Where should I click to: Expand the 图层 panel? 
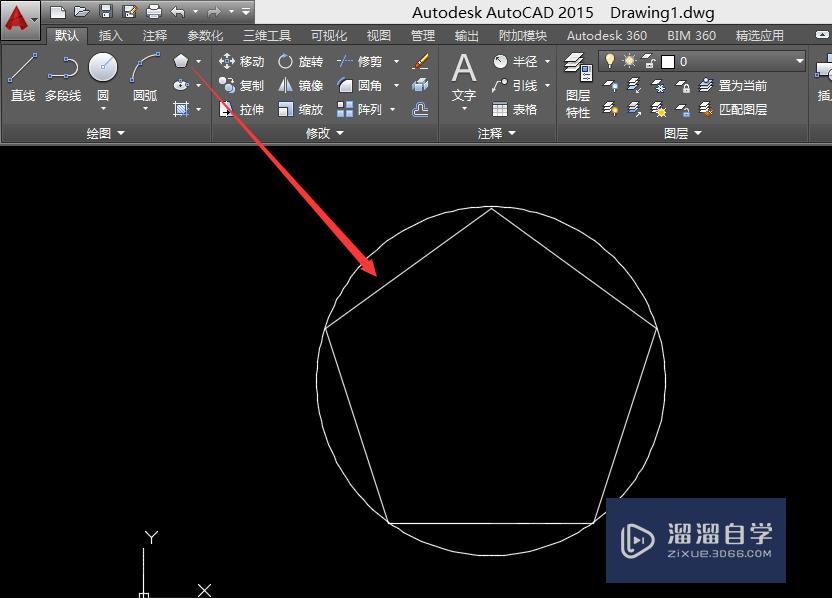(x=683, y=133)
